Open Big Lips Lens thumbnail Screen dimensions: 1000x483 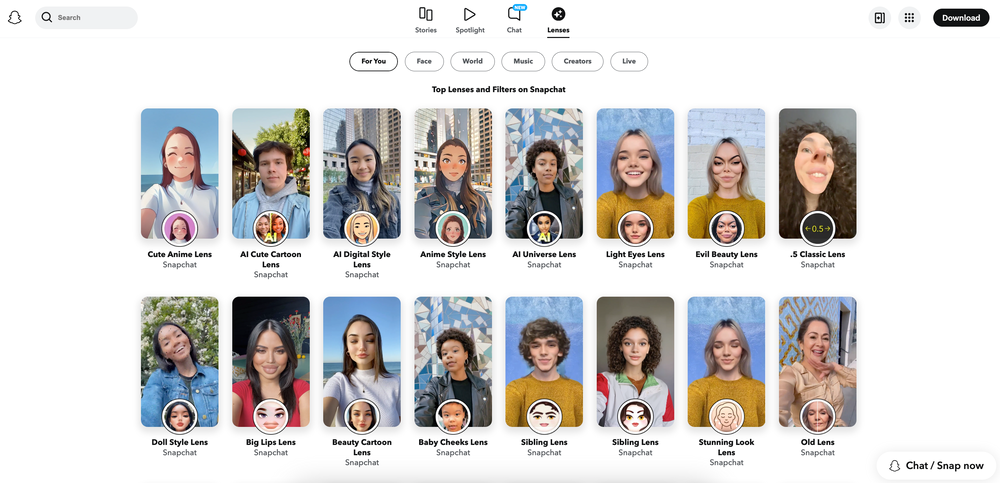(271, 362)
